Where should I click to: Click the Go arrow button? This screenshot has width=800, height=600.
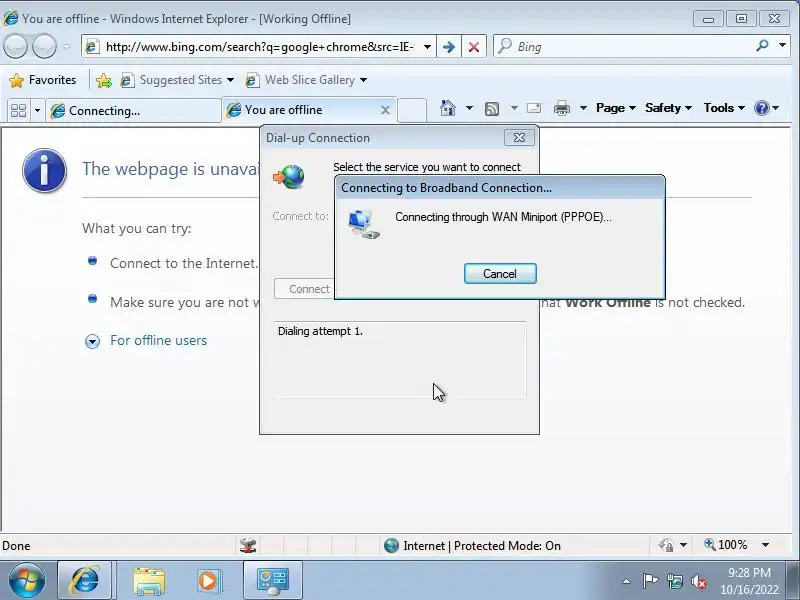click(449, 47)
